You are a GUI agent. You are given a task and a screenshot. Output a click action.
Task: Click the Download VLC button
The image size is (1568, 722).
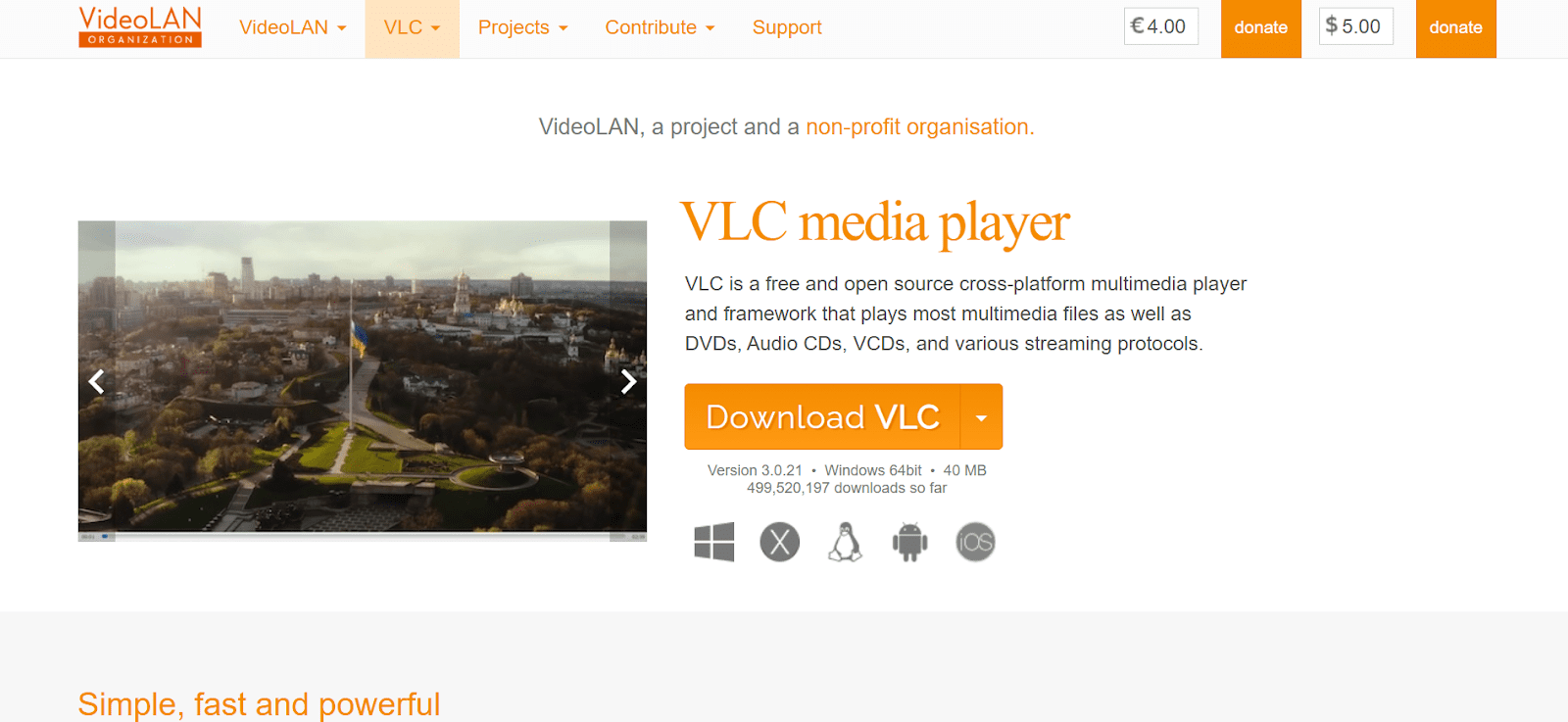pyautogui.click(x=822, y=417)
